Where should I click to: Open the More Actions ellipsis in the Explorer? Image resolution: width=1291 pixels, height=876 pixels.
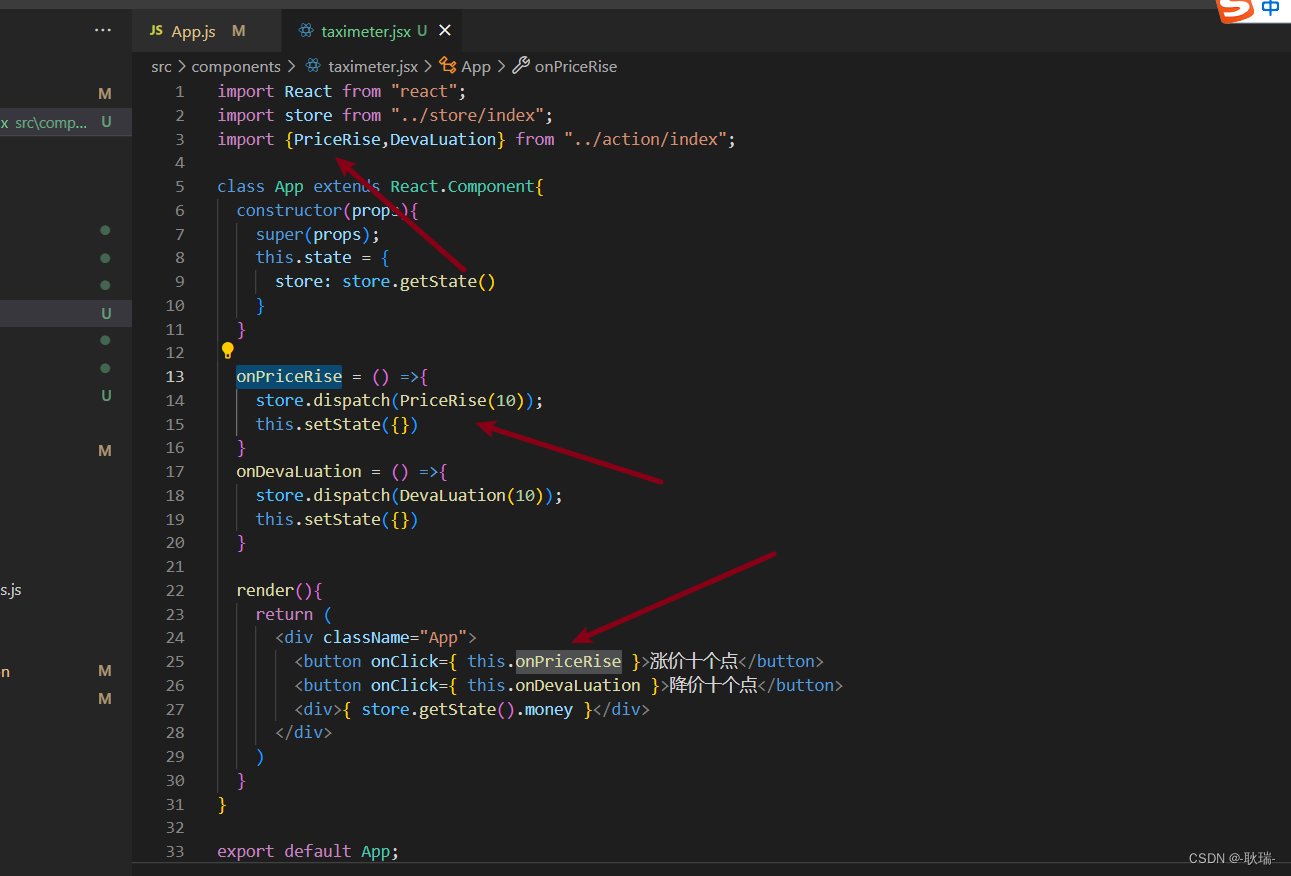(103, 30)
